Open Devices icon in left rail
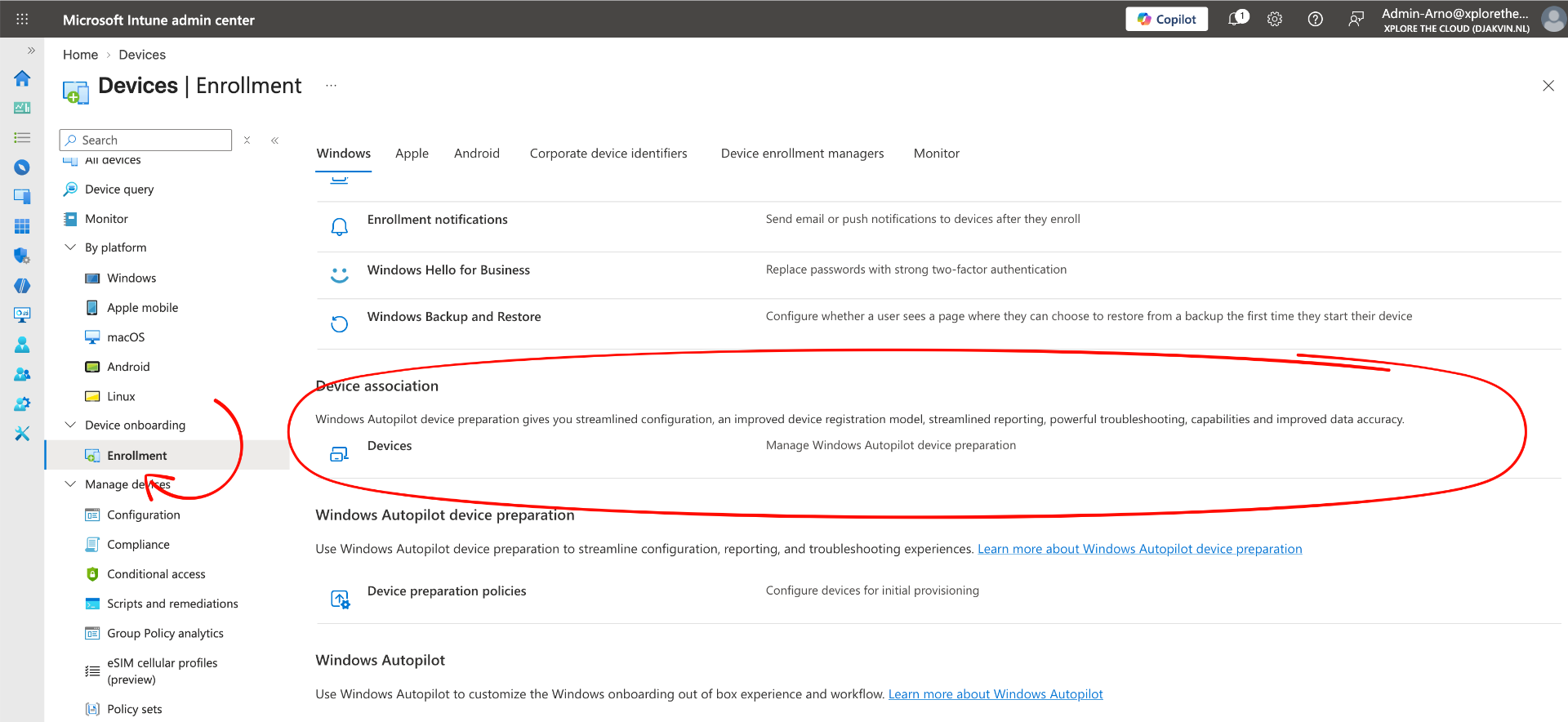This screenshot has width=1568, height=722. [x=22, y=197]
